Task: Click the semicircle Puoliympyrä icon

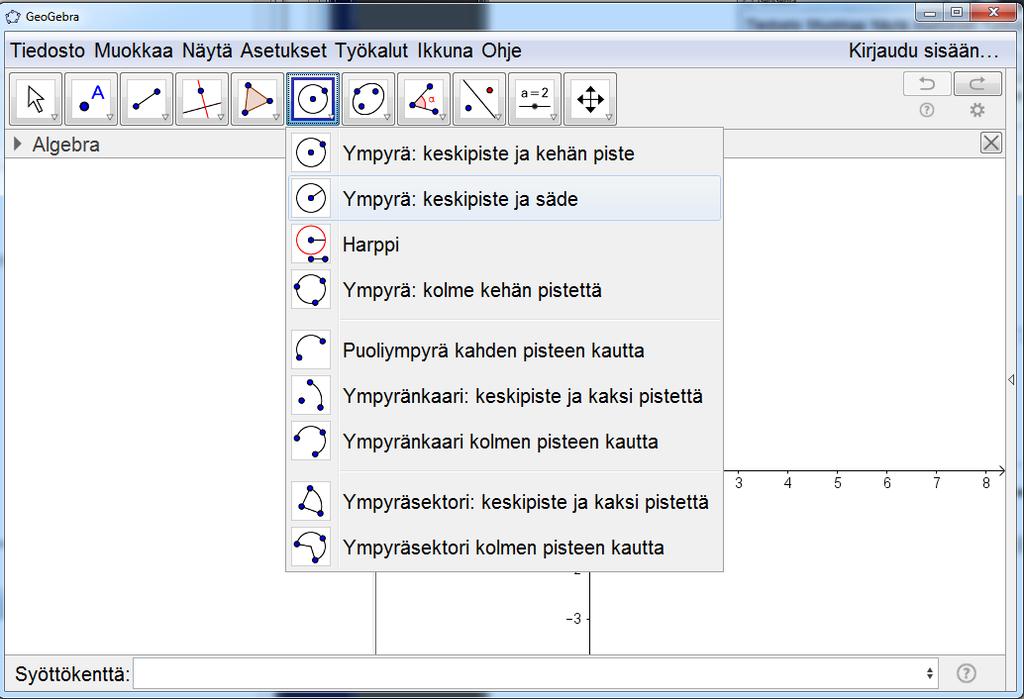Action: 311,350
